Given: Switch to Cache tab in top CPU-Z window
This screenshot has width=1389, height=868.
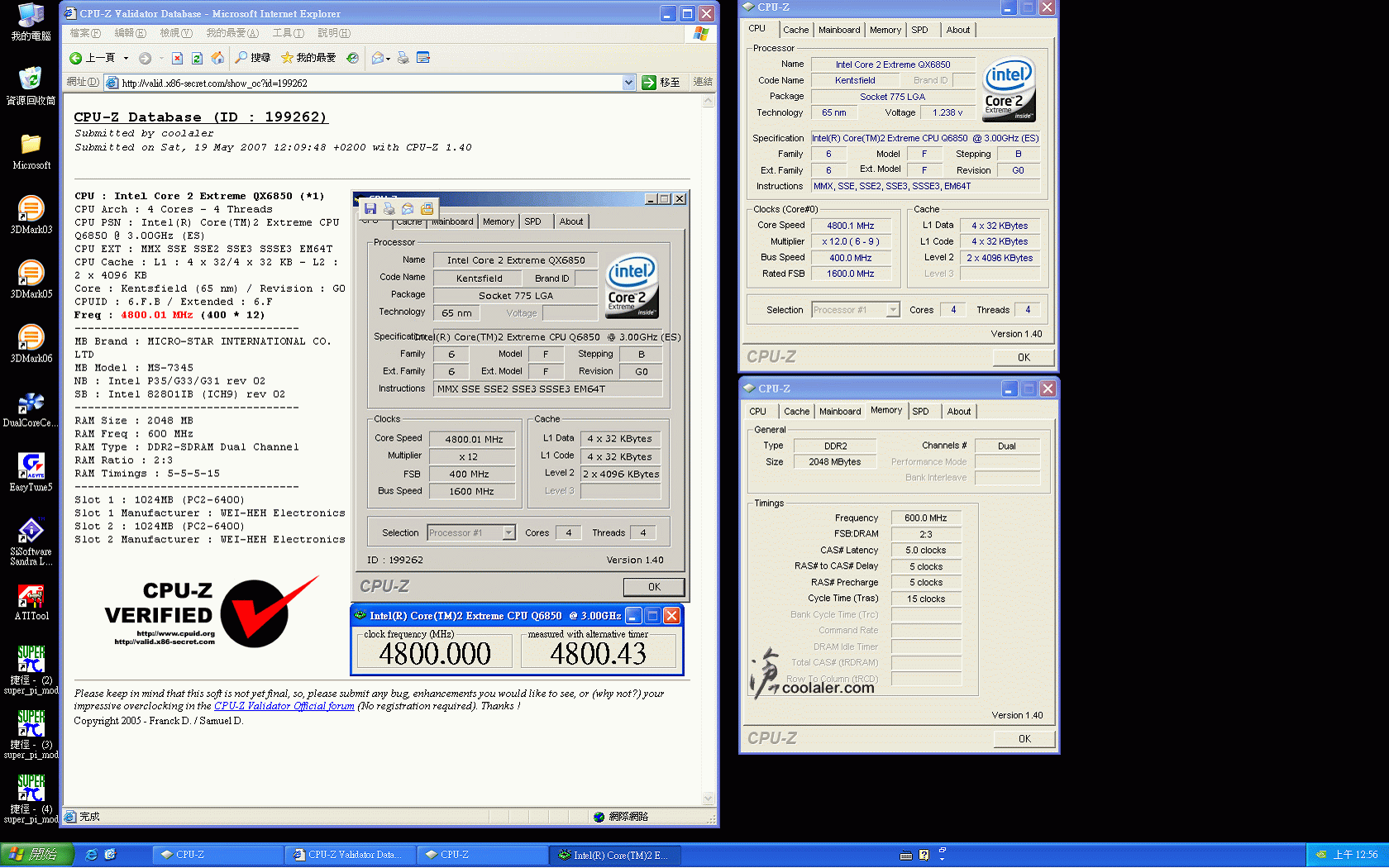Looking at the screenshot, I should tap(796, 30).
